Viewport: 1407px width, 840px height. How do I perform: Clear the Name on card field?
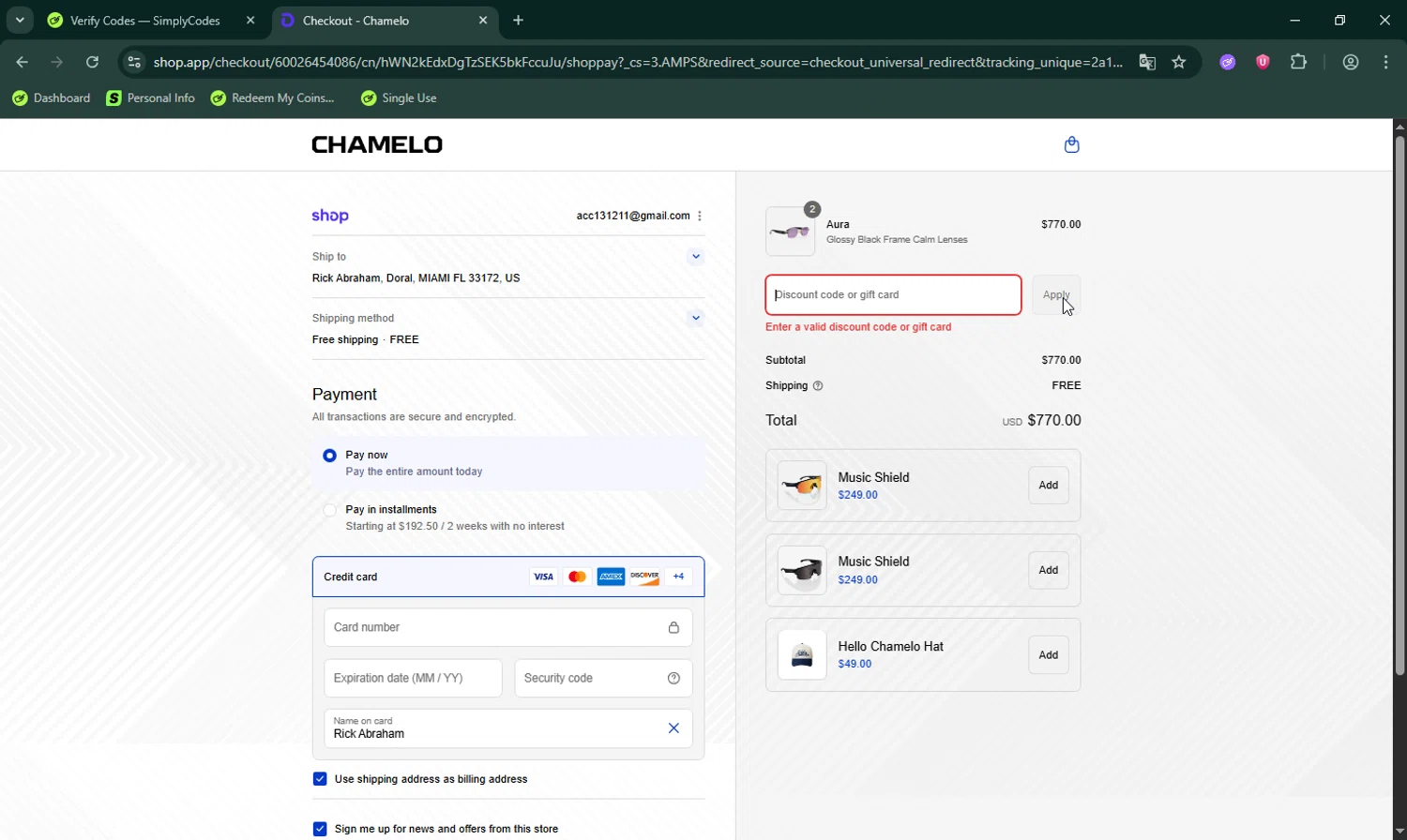click(673, 728)
